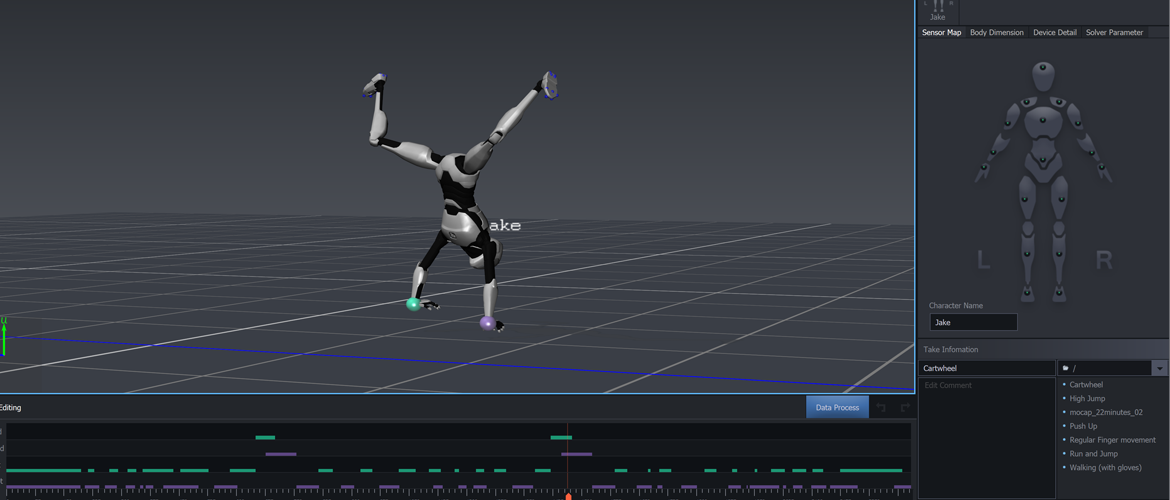The image size is (1170, 500).
Task: Click the orange timeline playhead marker
Action: [568, 496]
